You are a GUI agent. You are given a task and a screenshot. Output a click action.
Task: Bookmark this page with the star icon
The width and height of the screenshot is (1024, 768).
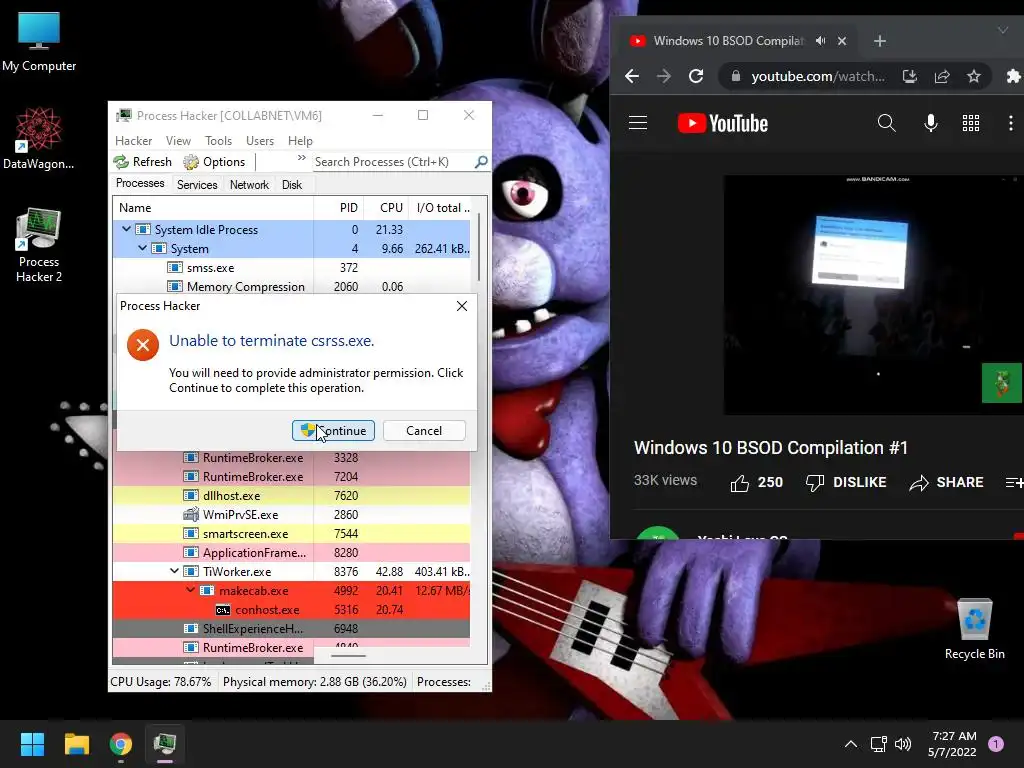click(x=974, y=76)
